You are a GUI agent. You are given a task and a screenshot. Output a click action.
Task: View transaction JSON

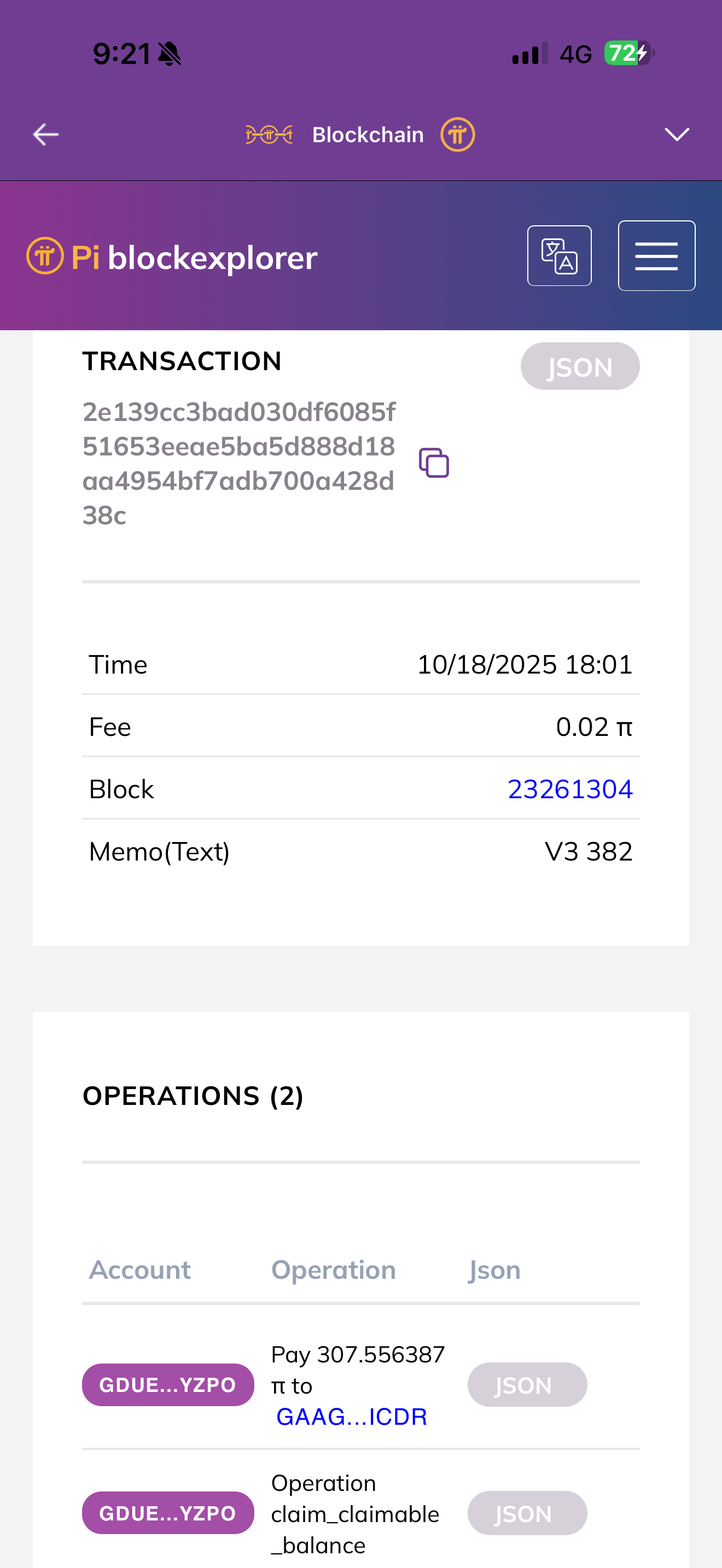click(580, 366)
